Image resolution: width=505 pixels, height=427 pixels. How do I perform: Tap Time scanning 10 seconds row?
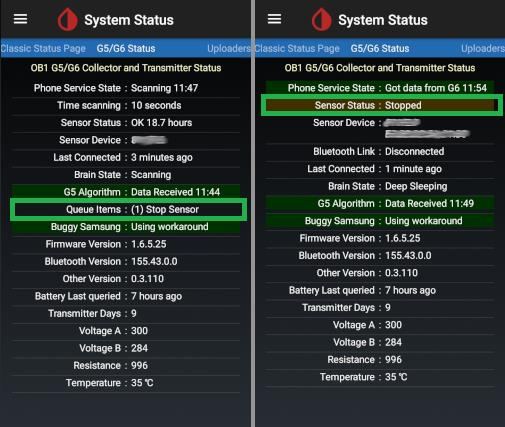pos(126,105)
